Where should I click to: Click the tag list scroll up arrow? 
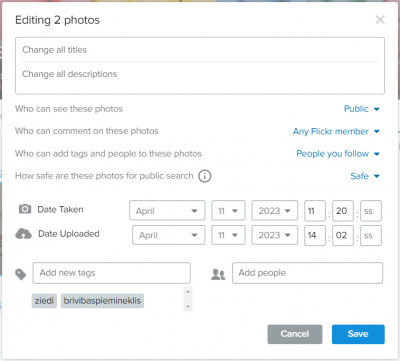coord(188,292)
